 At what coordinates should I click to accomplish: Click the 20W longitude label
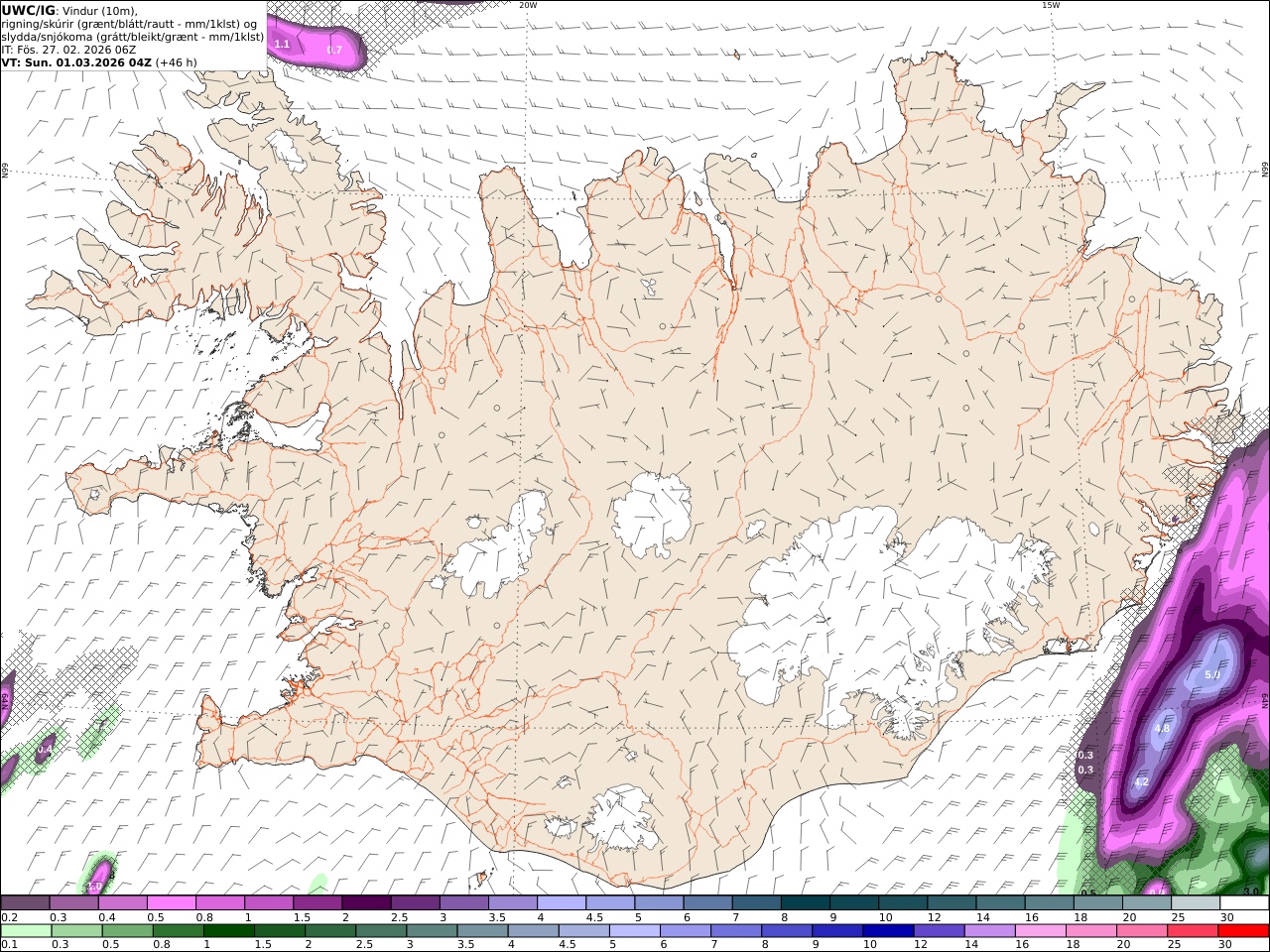528,5
